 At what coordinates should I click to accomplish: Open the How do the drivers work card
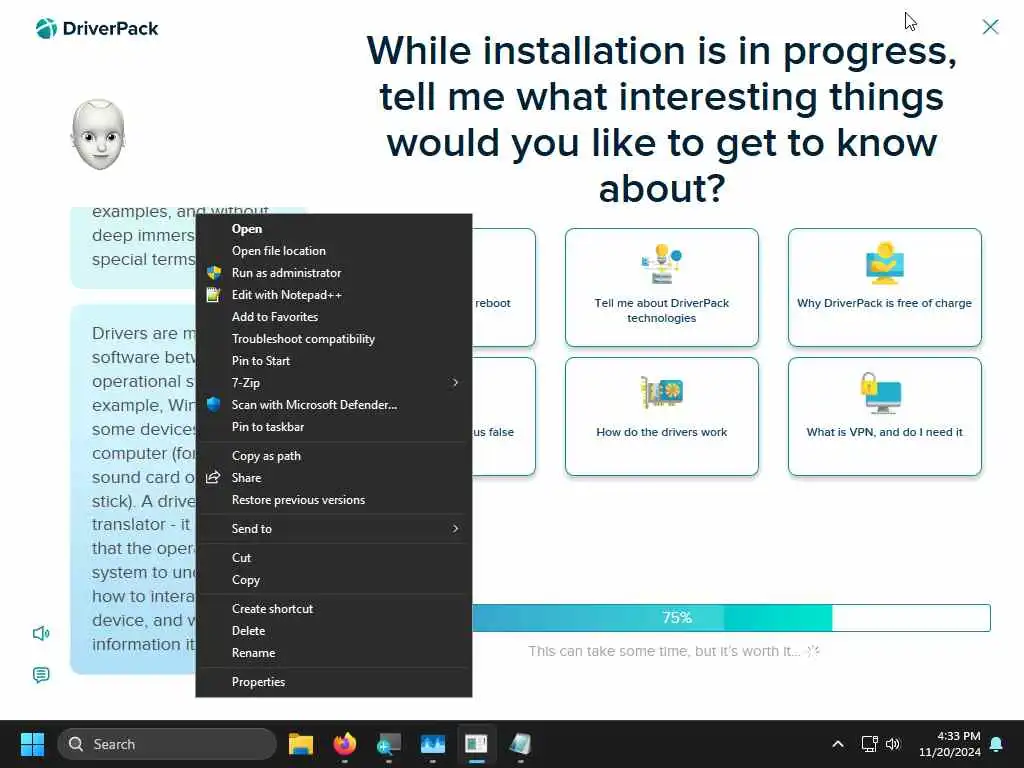click(662, 416)
